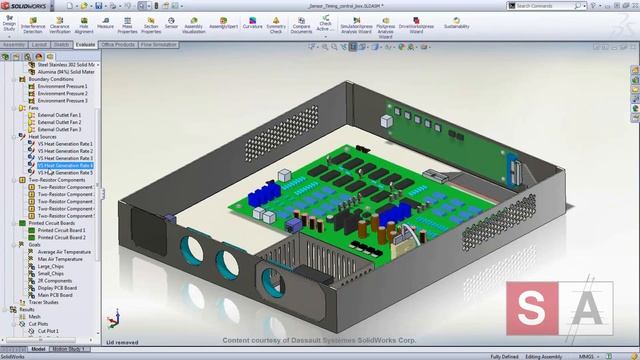
Task: Open Section Properties
Action: tap(151, 25)
